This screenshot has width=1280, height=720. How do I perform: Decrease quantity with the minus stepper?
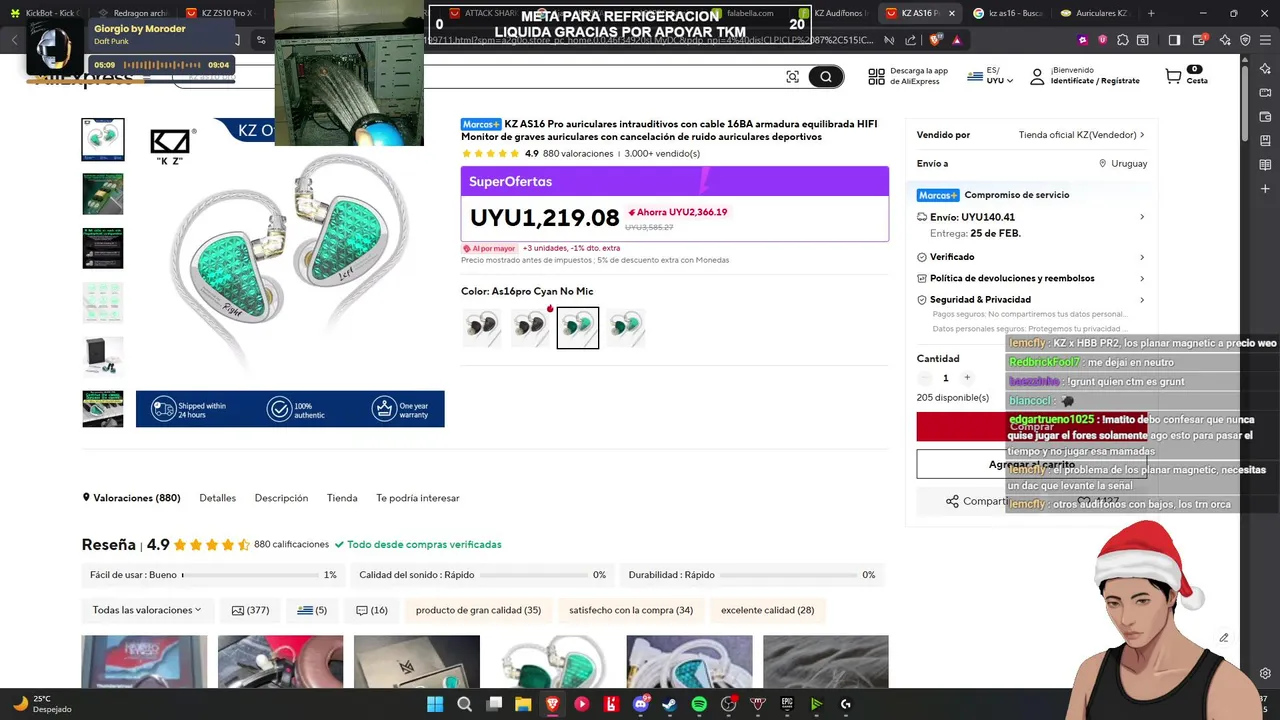[x=924, y=378]
